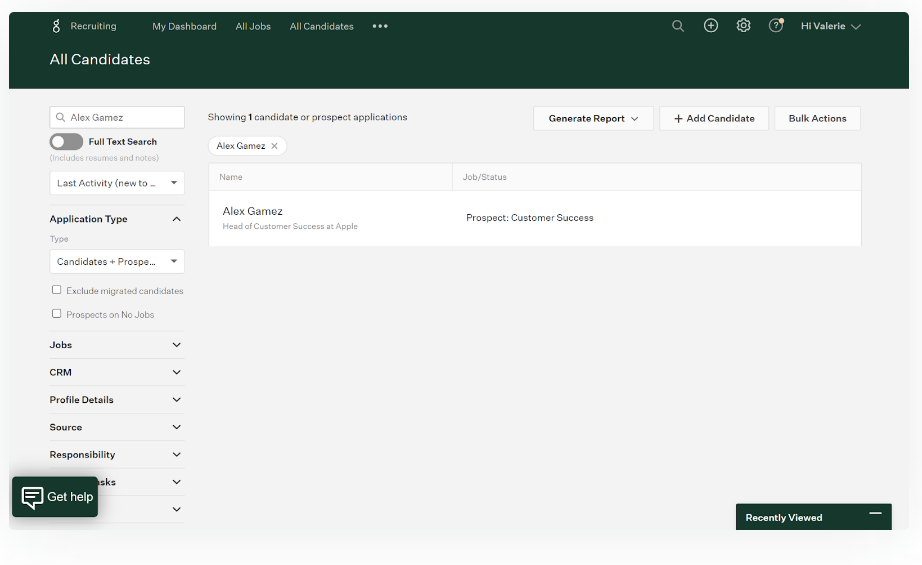Viewport: 922px width, 565px height.
Task: Check Exclude migrated candidates
Action: click(x=56, y=290)
